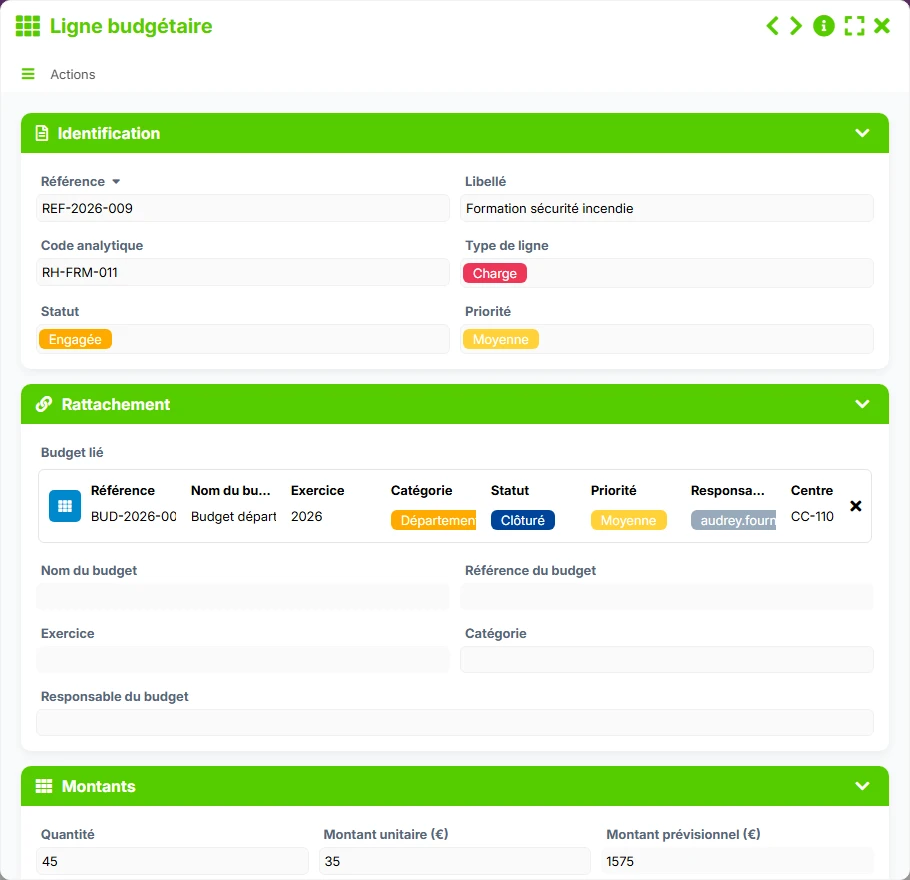Click the green grid icon beside Ligne budgétaire title
Viewport: 910px width, 880px height.
coord(27,26)
